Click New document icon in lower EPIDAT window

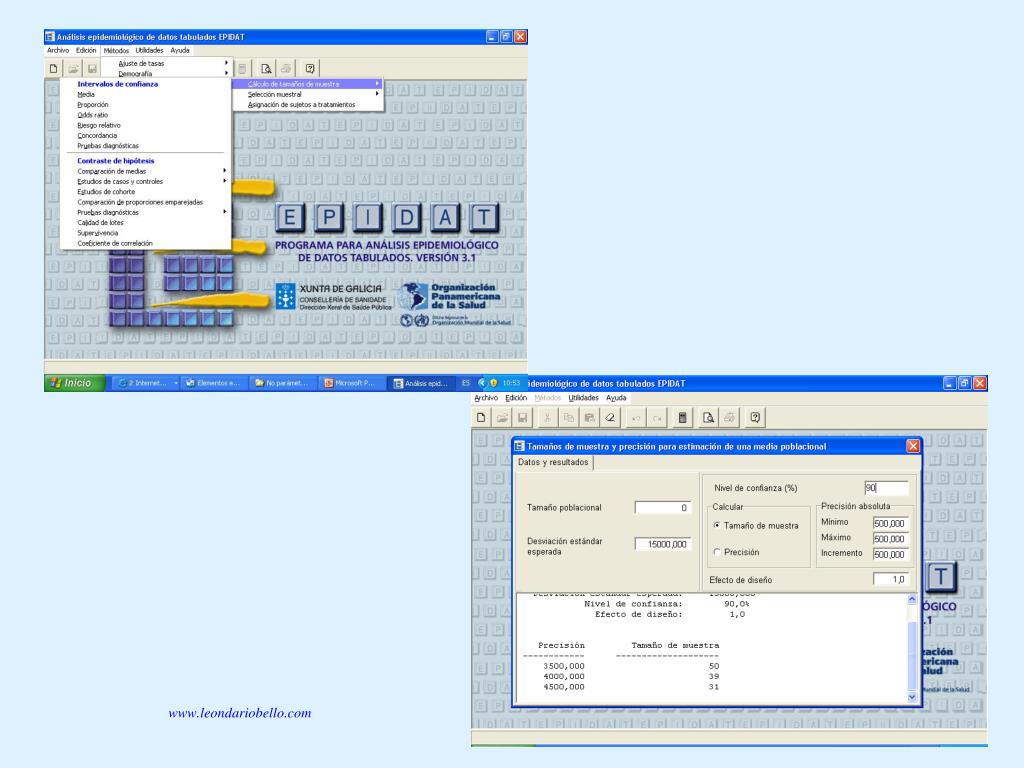coord(481,417)
